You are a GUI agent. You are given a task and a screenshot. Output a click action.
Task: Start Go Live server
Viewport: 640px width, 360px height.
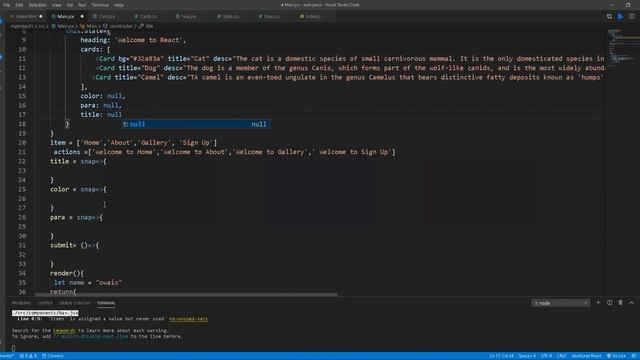coord(616,356)
